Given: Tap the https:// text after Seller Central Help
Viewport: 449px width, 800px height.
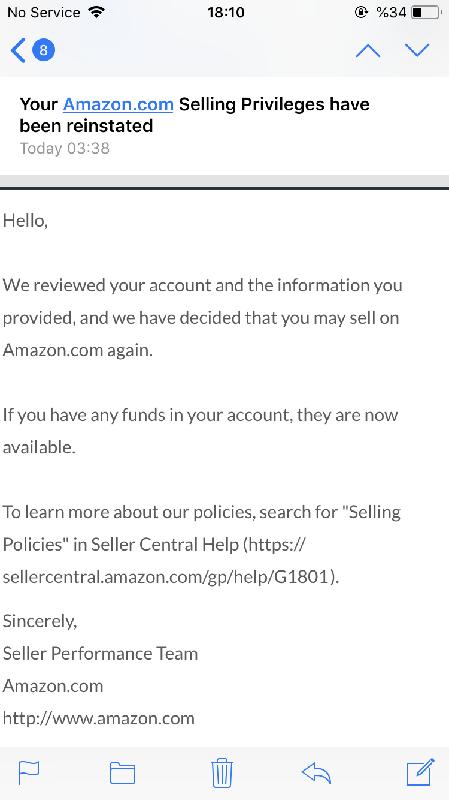Looking at the screenshot, I should point(277,544).
